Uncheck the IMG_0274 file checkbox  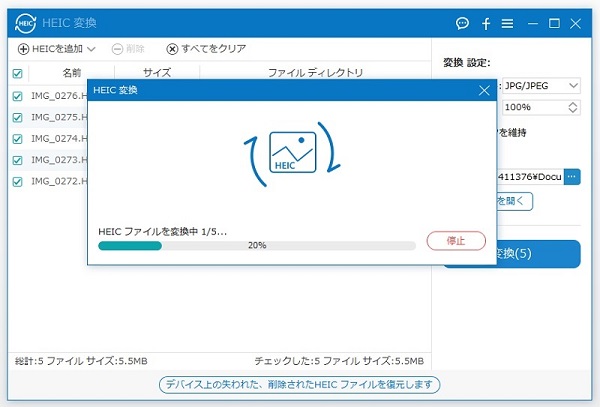click(x=18, y=139)
